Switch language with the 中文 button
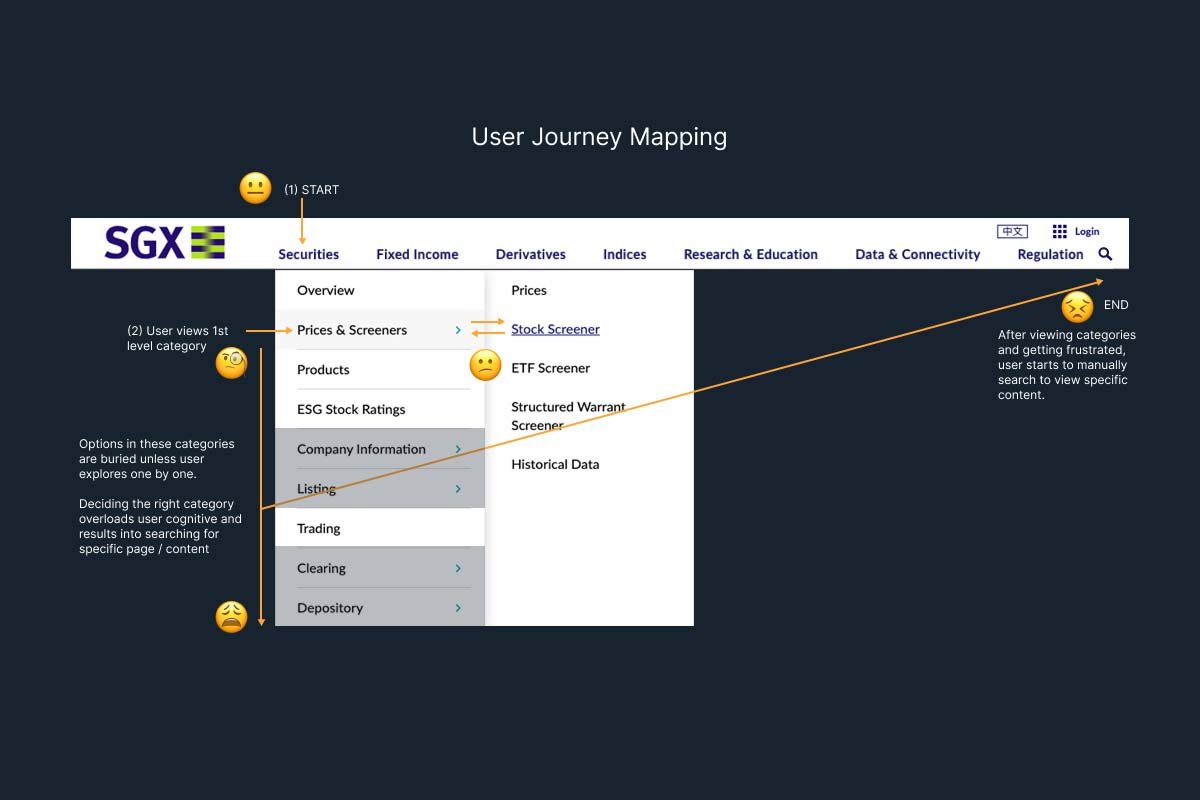 [1012, 231]
